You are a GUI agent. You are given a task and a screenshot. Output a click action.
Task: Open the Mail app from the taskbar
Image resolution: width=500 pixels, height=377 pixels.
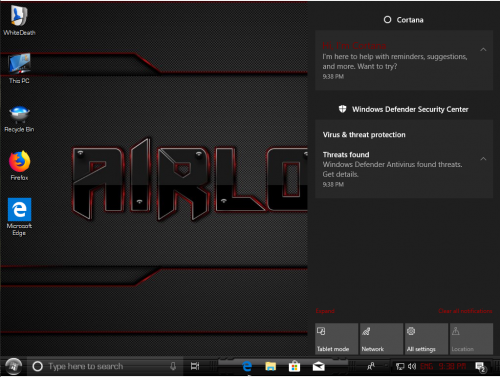pyautogui.click(x=319, y=366)
